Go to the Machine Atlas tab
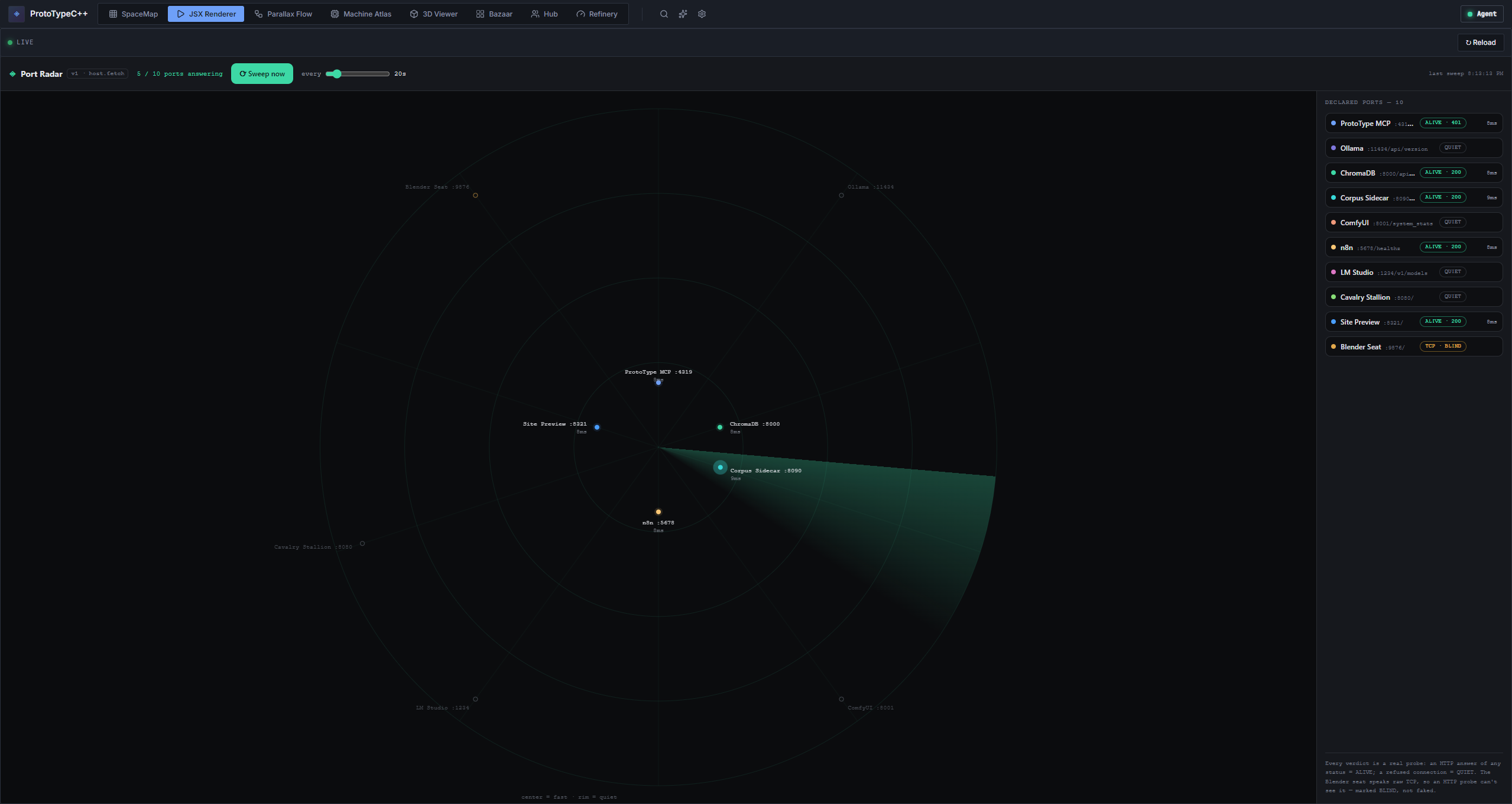 point(361,14)
